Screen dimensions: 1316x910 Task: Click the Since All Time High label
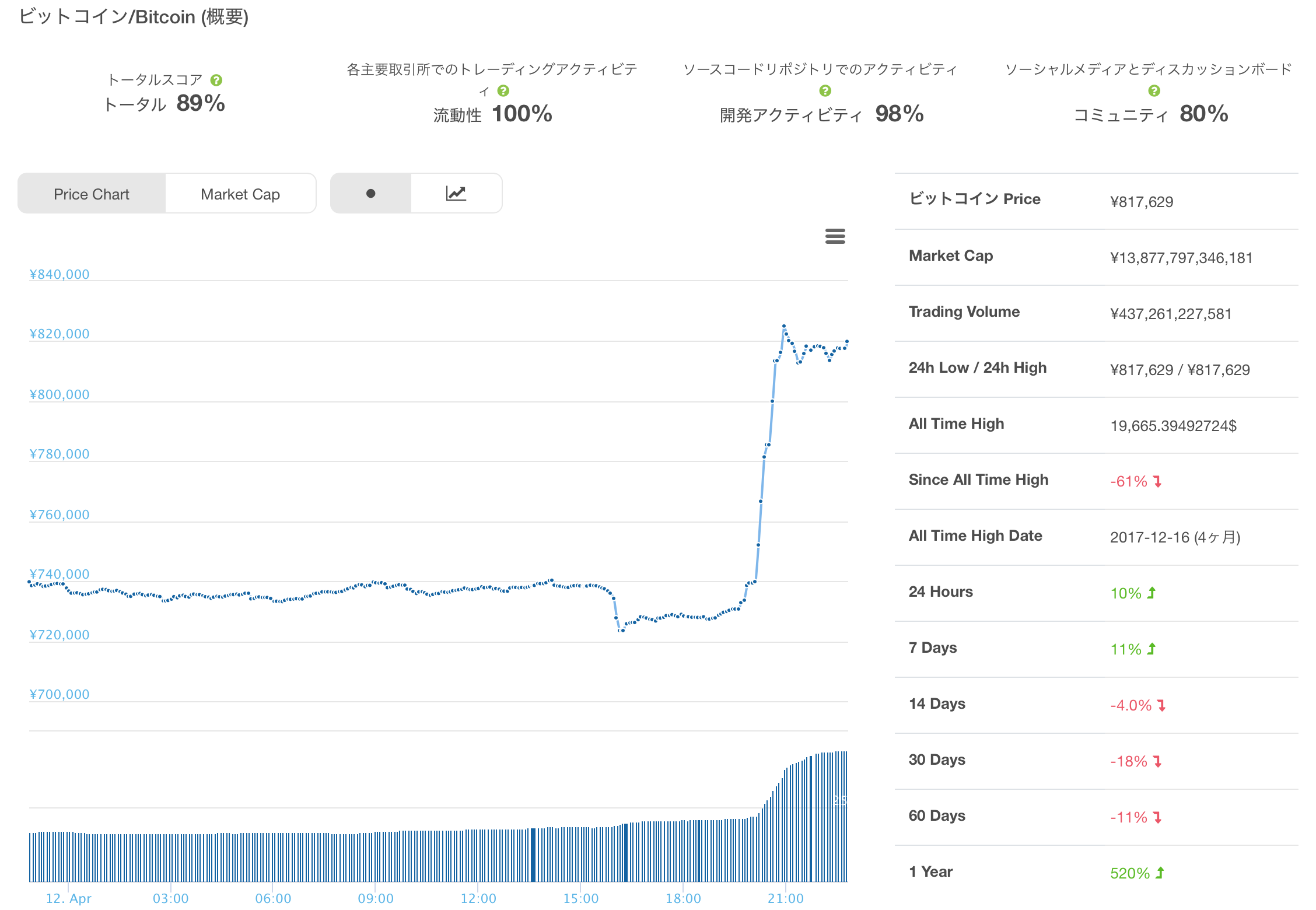pyautogui.click(x=978, y=480)
